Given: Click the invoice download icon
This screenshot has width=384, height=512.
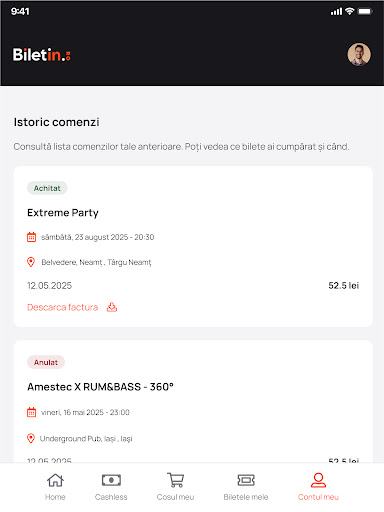Looking at the screenshot, I should tap(112, 307).
